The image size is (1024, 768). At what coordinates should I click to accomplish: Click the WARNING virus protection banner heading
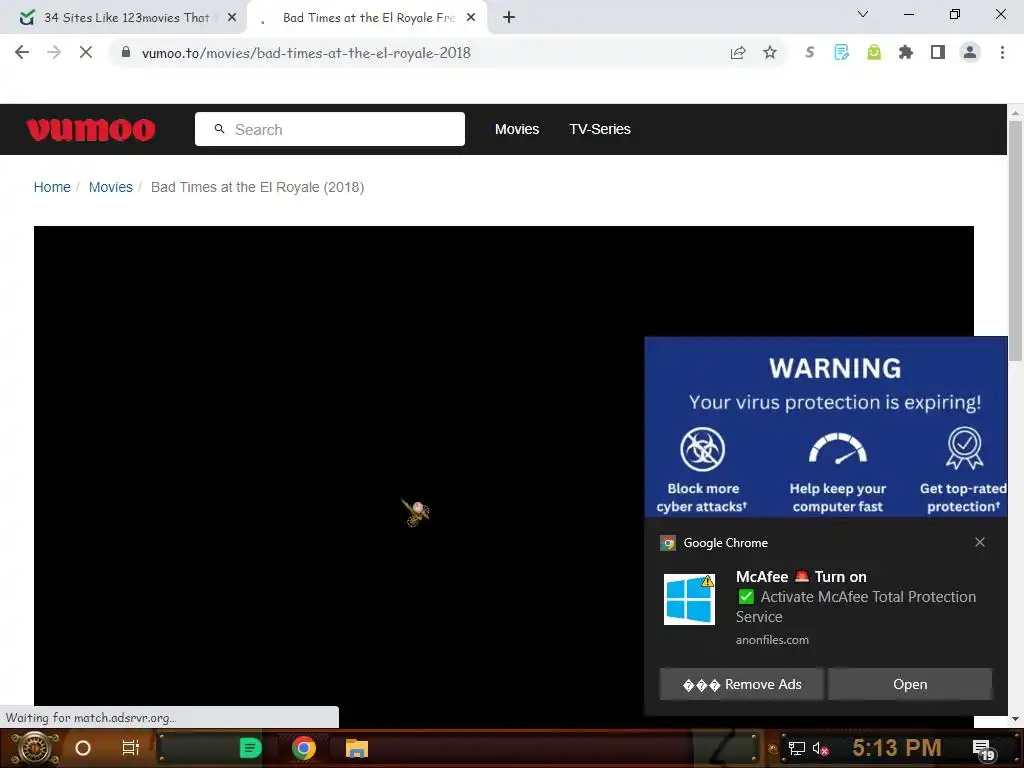(x=835, y=369)
